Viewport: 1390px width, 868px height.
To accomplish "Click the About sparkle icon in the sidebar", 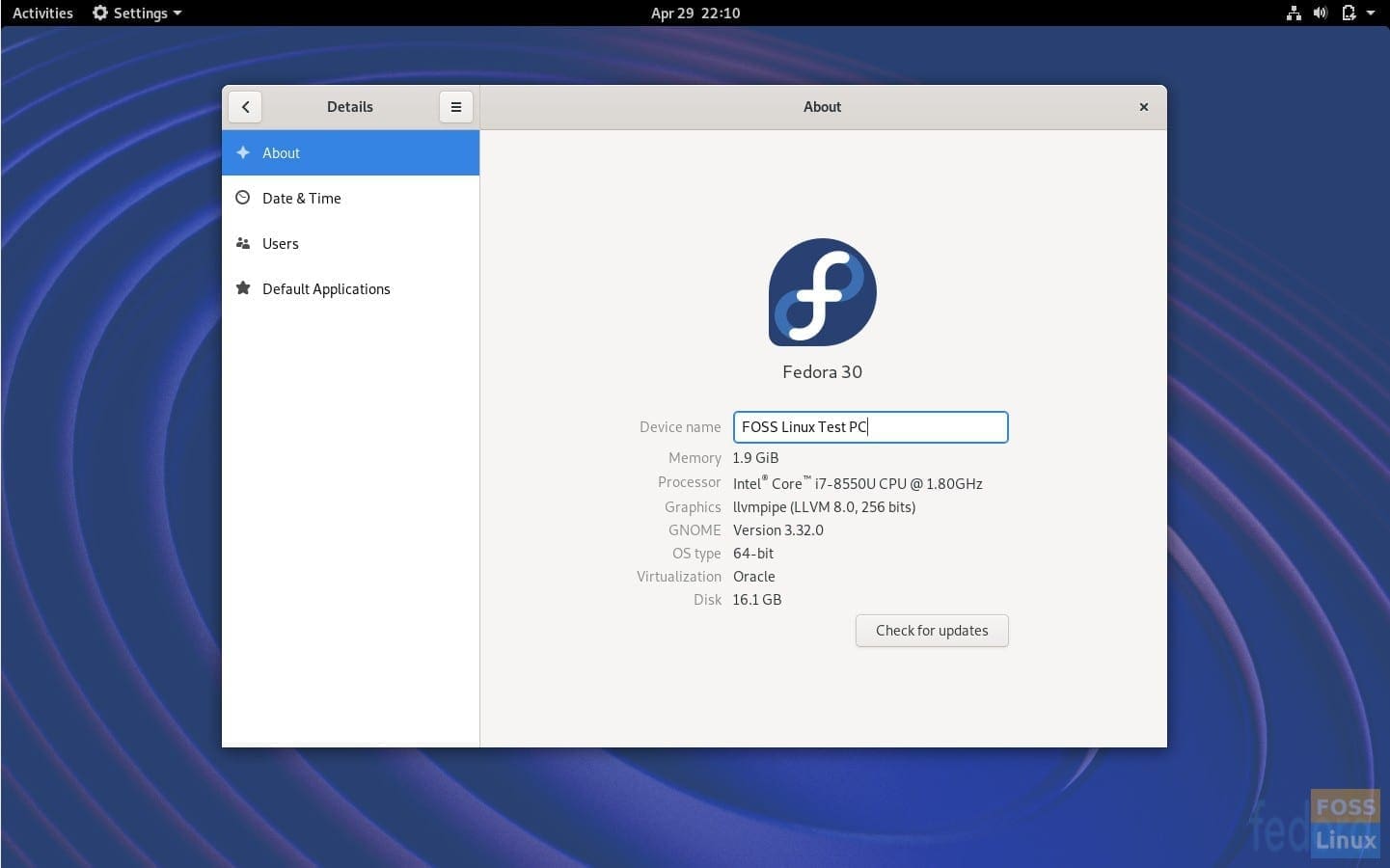I will tap(243, 152).
